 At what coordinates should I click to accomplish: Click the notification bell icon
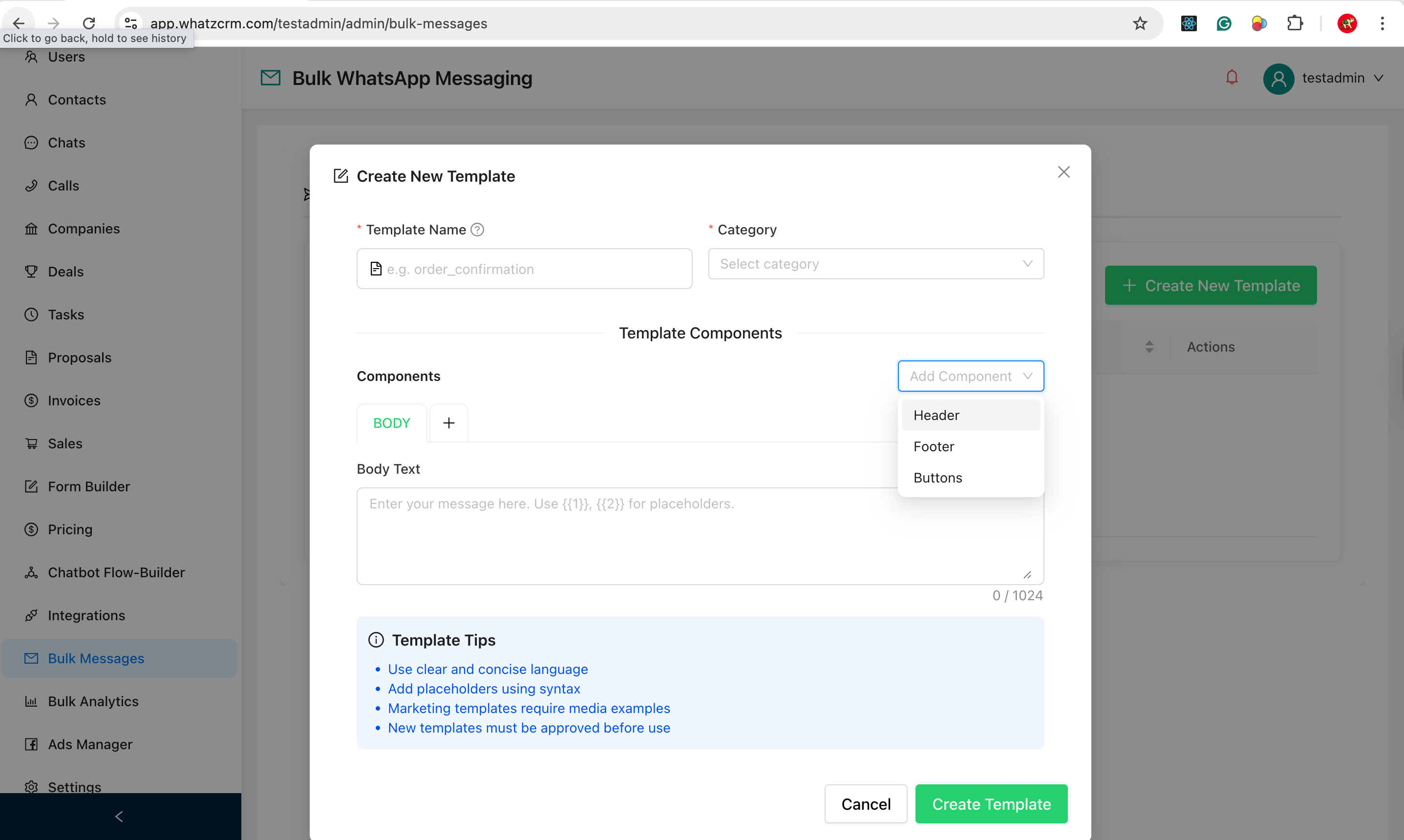tap(1232, 78)
